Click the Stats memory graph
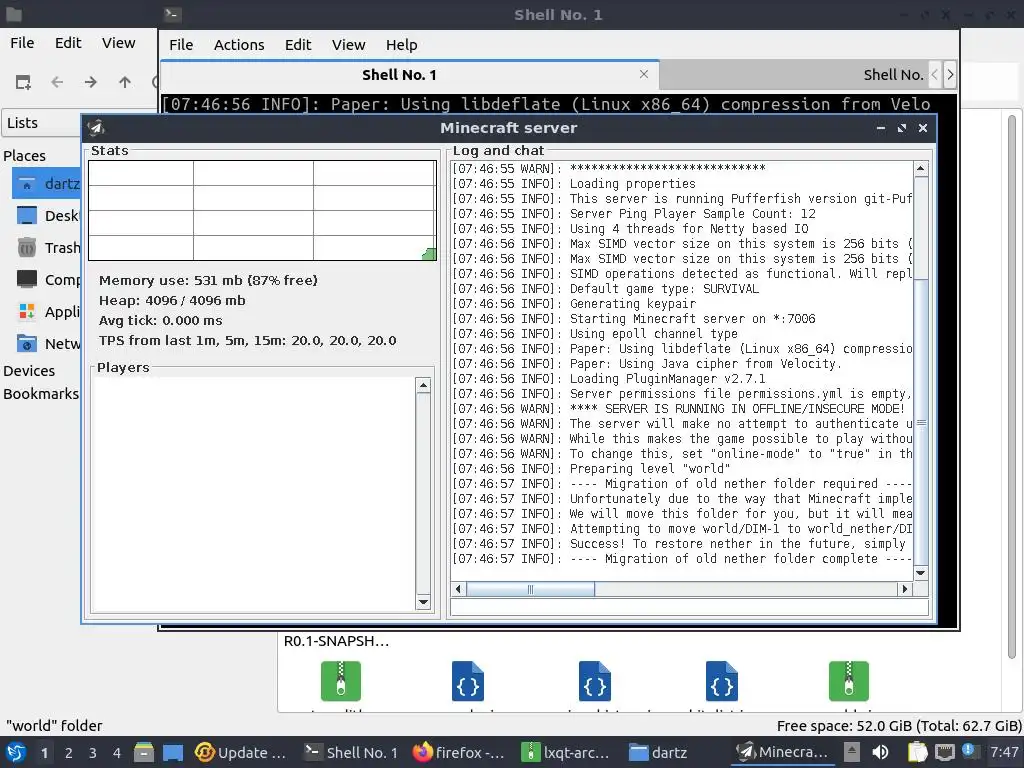The height and width of the screenshot is (768, 1024). (263, 210)
